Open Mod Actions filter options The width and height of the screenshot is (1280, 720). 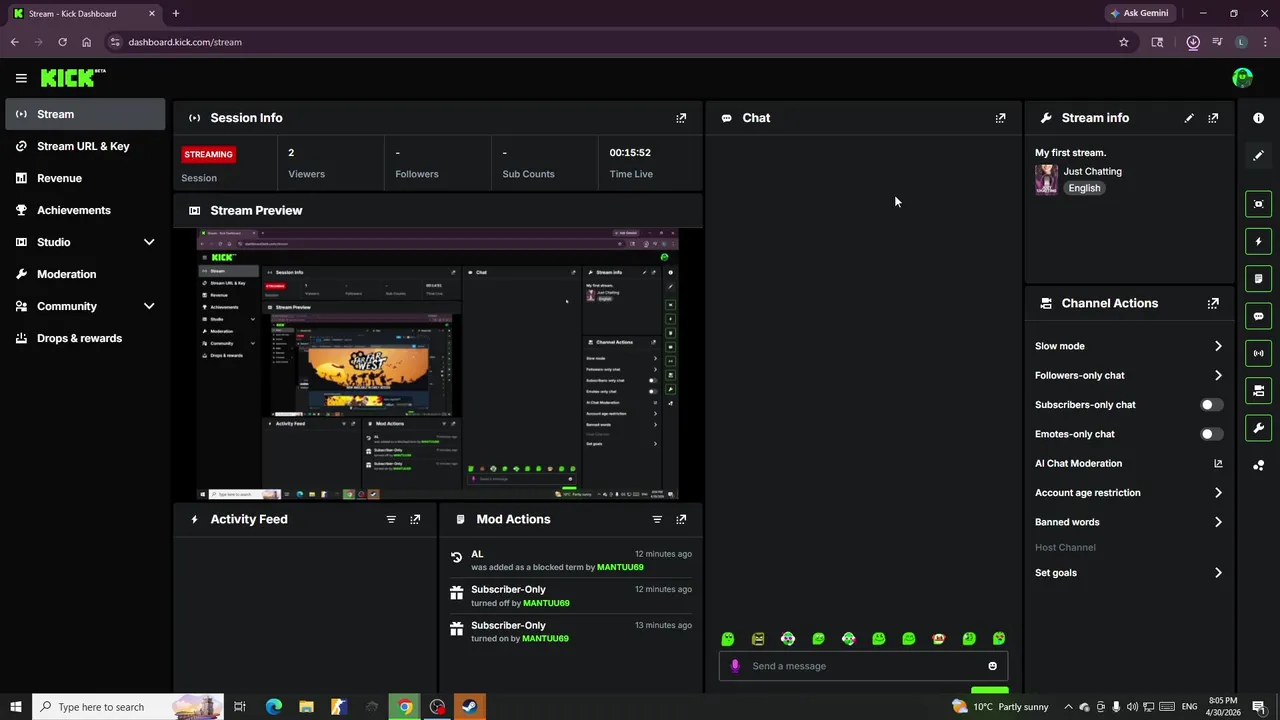point(657,519)
